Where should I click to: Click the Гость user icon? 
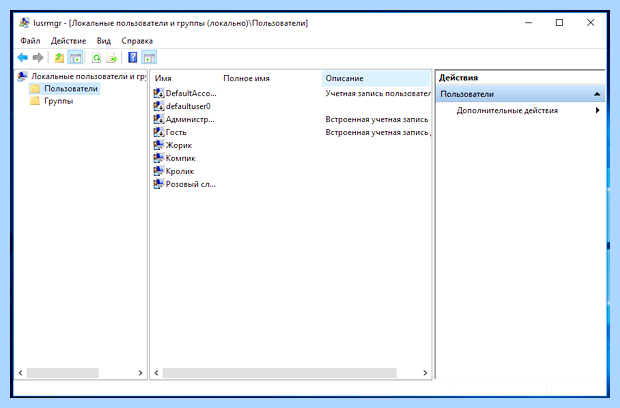[x=159, y=132]
